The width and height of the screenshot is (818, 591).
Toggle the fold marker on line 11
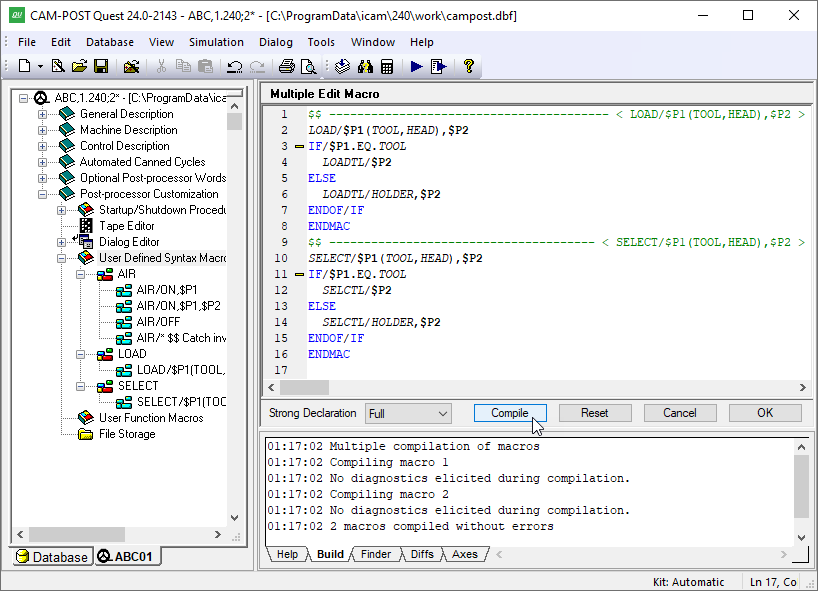tap(299, 274)
